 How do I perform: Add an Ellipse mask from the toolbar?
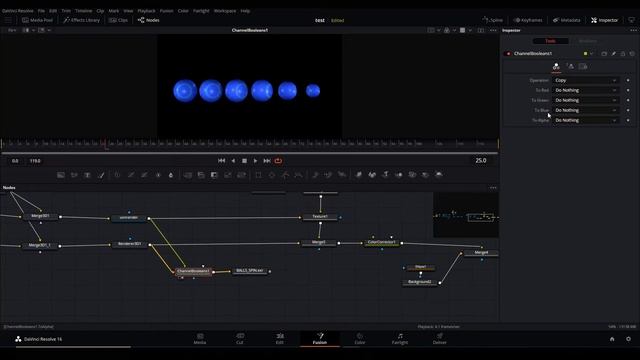(x=272, y=175)
